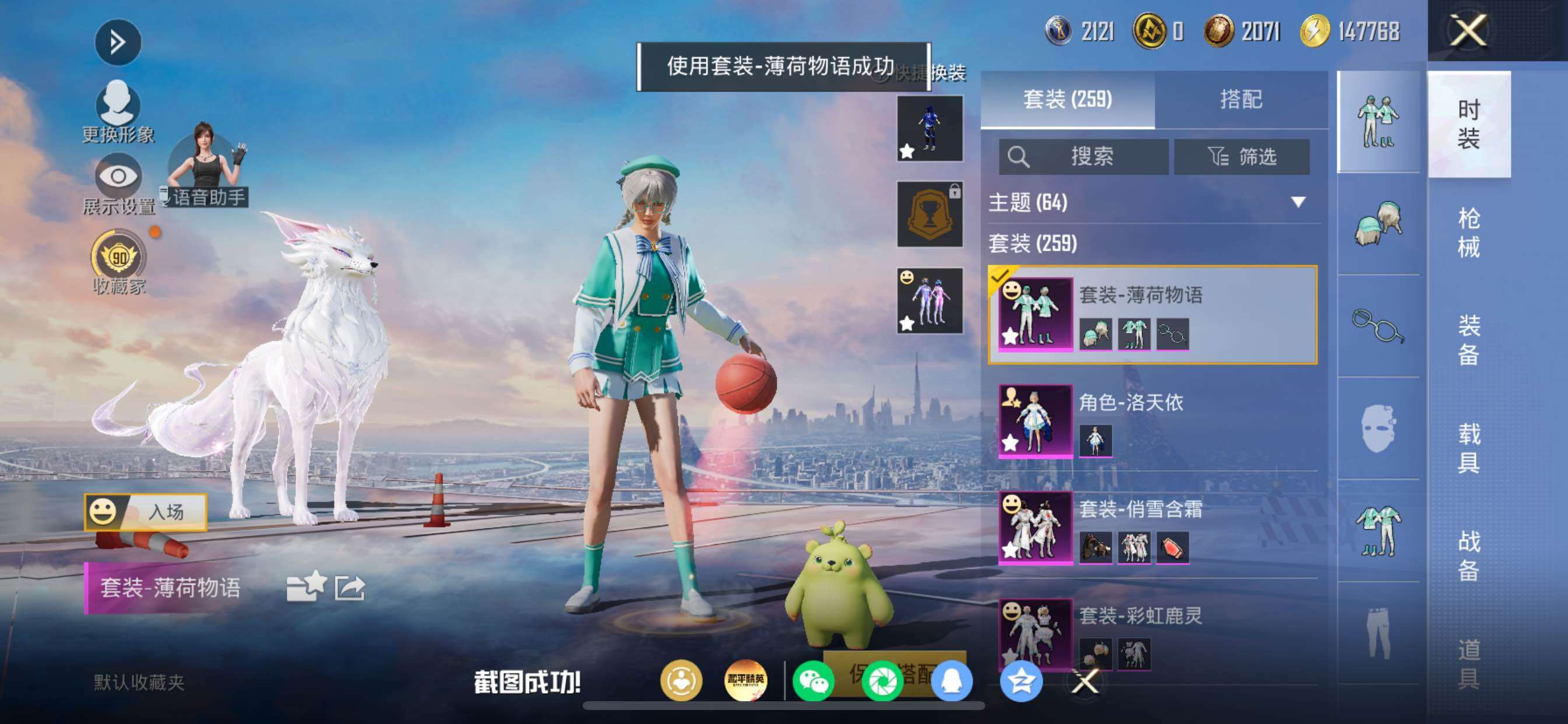Switch to 载具 vehicles menu

pyautogui.click(x=1469, y=448)
